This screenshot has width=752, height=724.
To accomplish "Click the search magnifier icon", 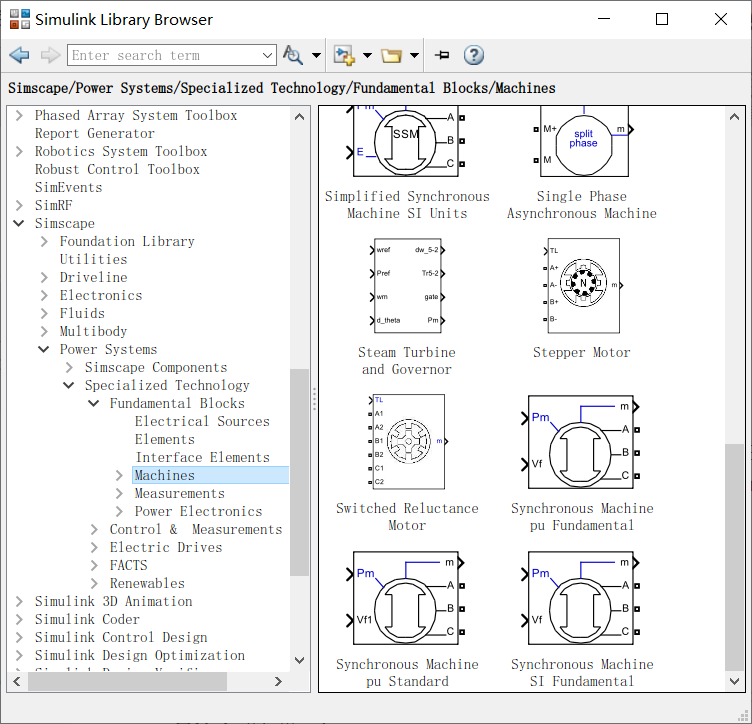I will pyautogui.click(x=292, y=55).
